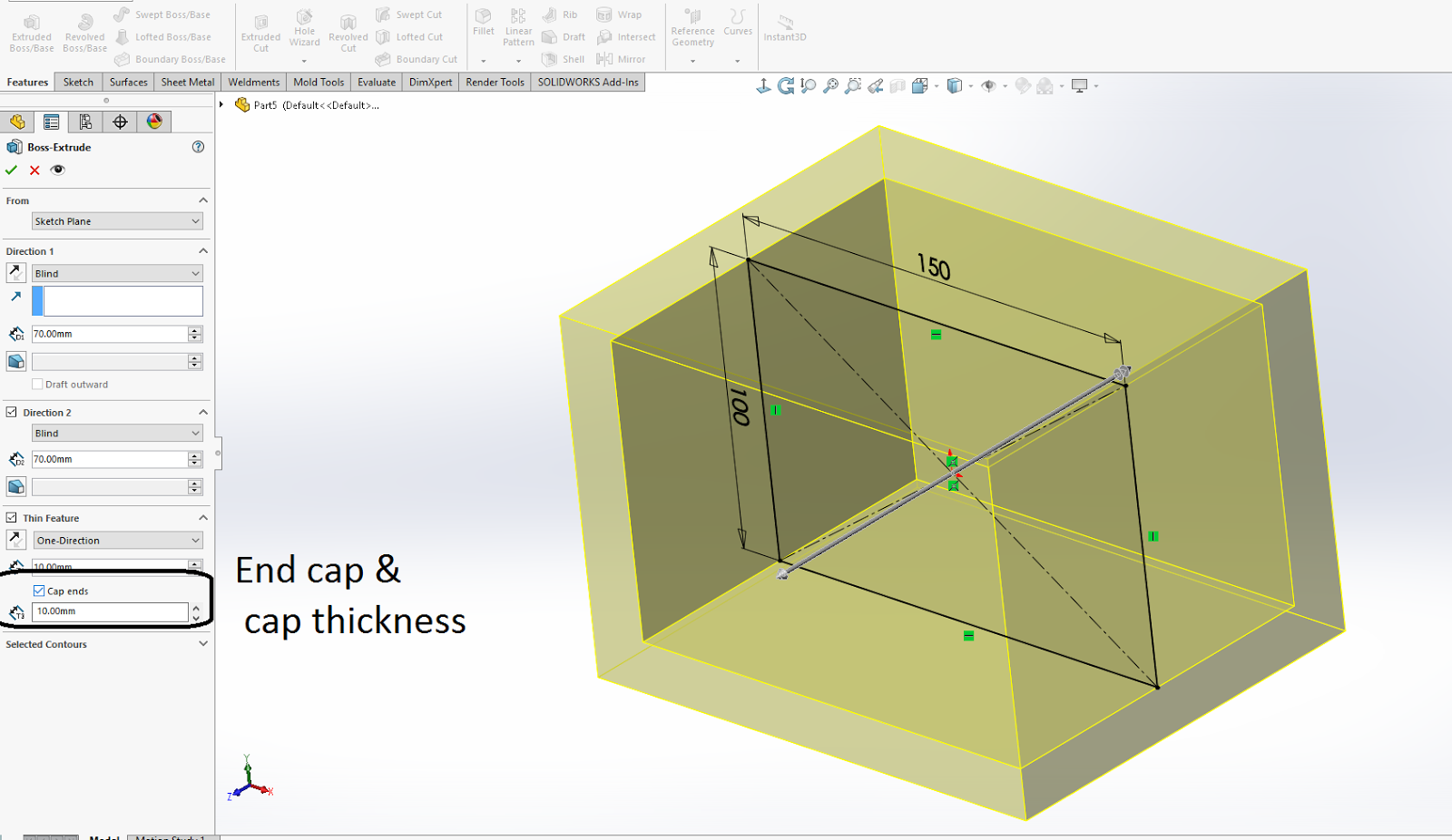Increment Direction 2 depth with stepper arrow
The image size is (1452, 840).
coord(194,455)
